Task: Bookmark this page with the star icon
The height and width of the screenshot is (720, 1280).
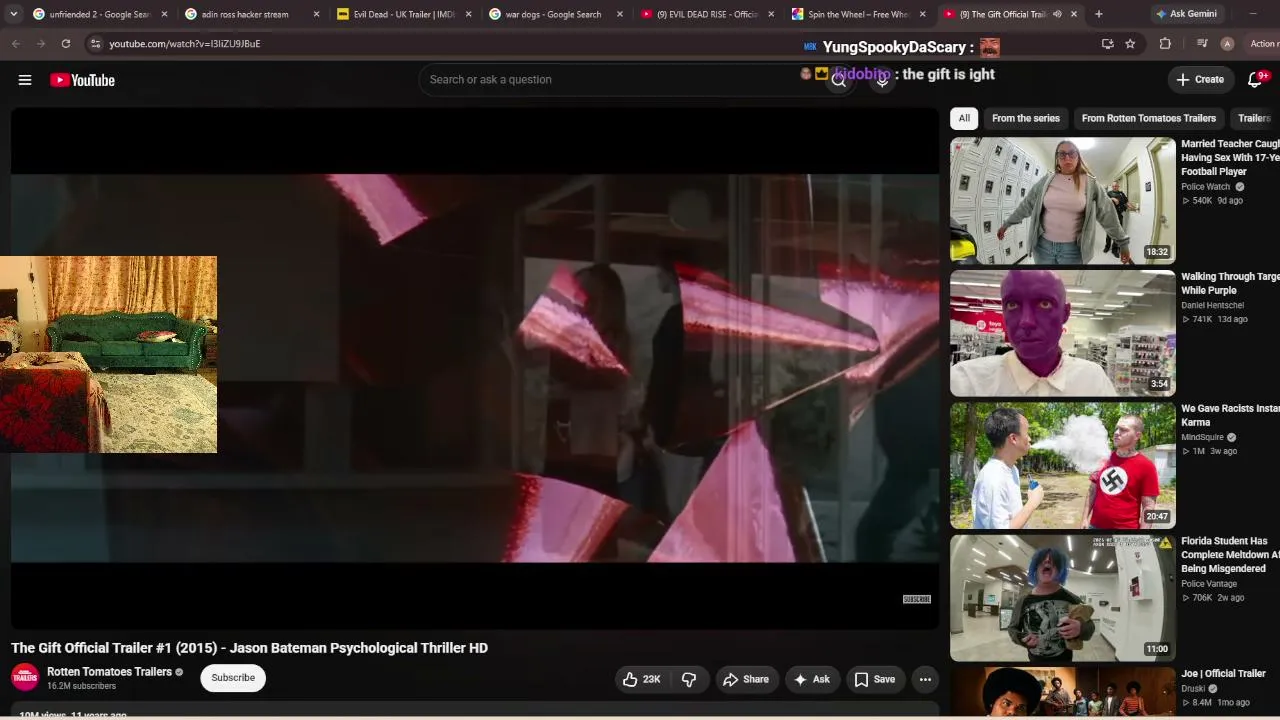Action: pyautogui.click(x=1130, y=44)
